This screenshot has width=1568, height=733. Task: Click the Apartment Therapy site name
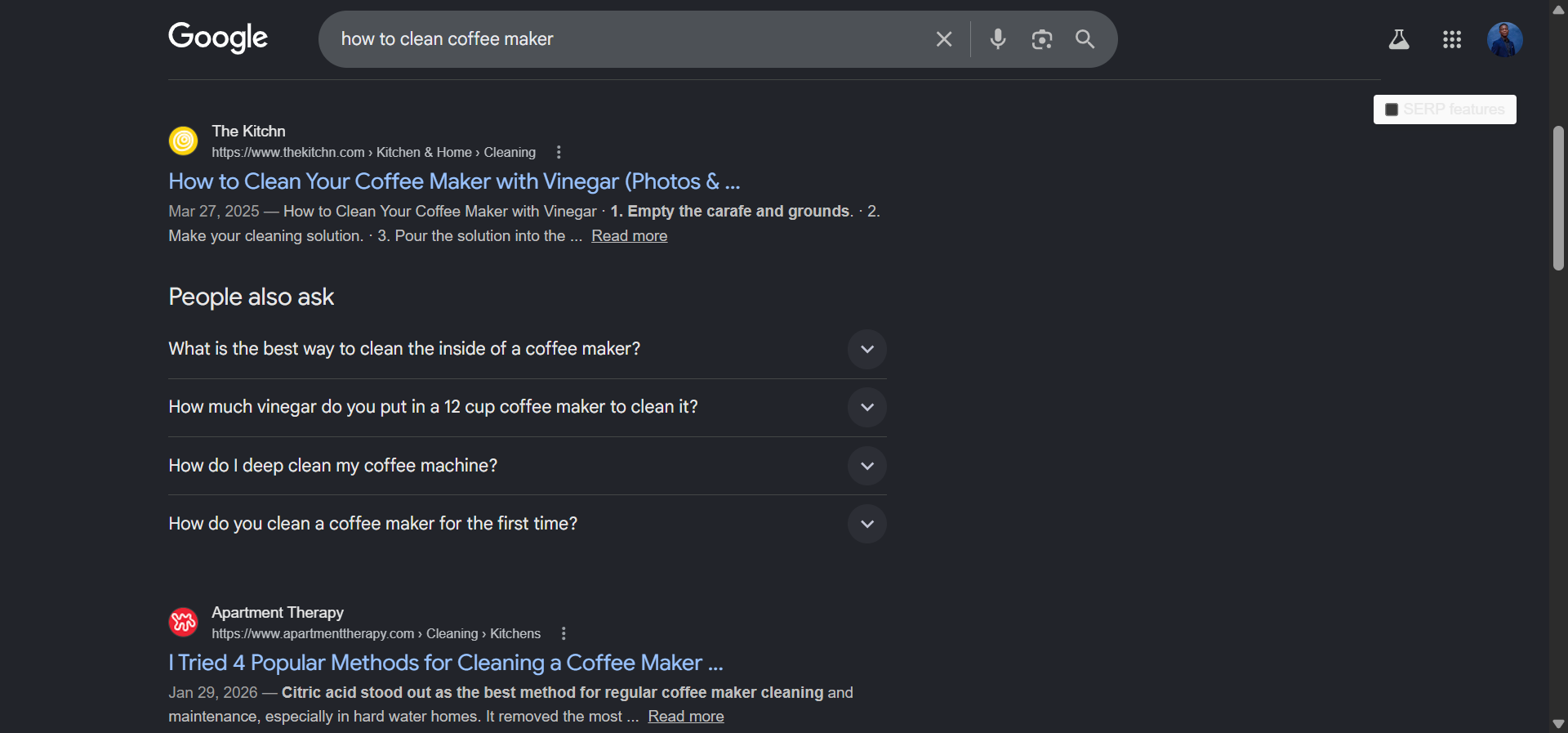click(278, 612)
